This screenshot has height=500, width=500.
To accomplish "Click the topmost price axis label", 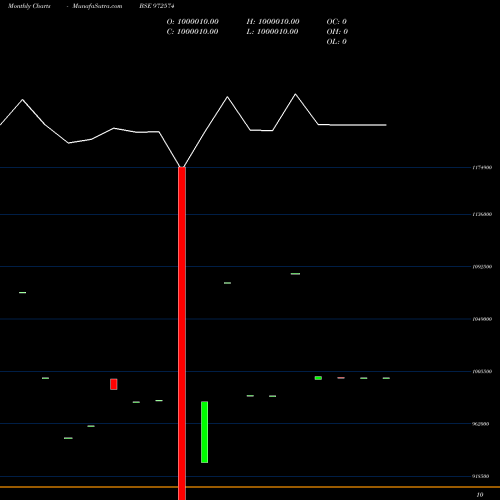I will pos(482,167).
